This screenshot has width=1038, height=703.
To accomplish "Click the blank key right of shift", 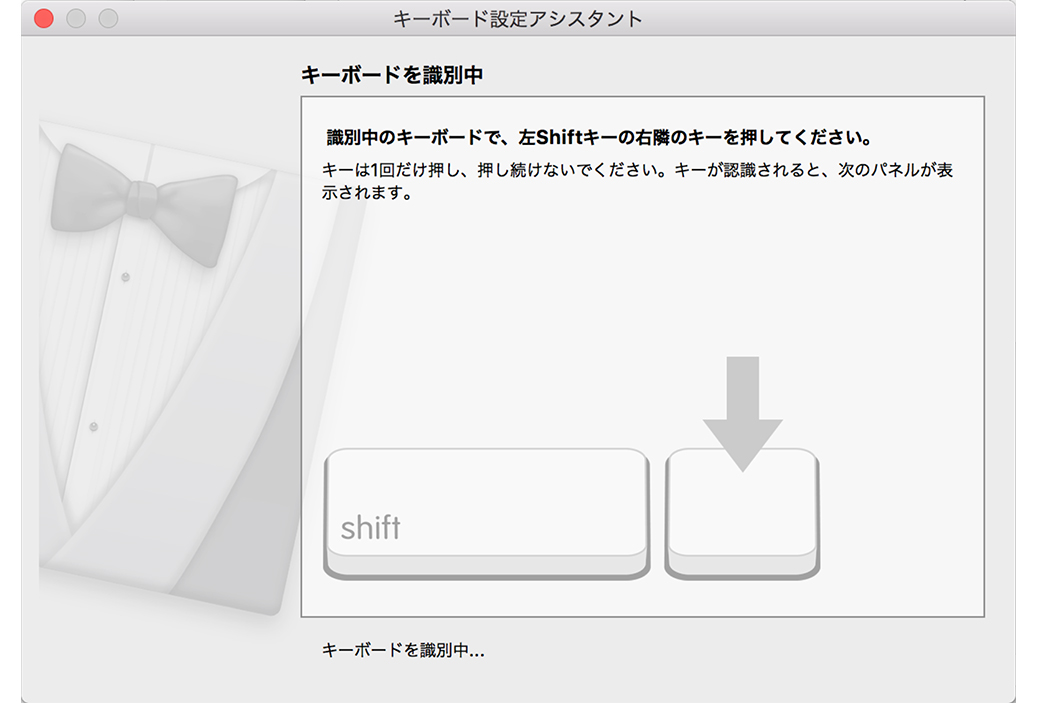I will pyautogui.click(x=742, y=514).
